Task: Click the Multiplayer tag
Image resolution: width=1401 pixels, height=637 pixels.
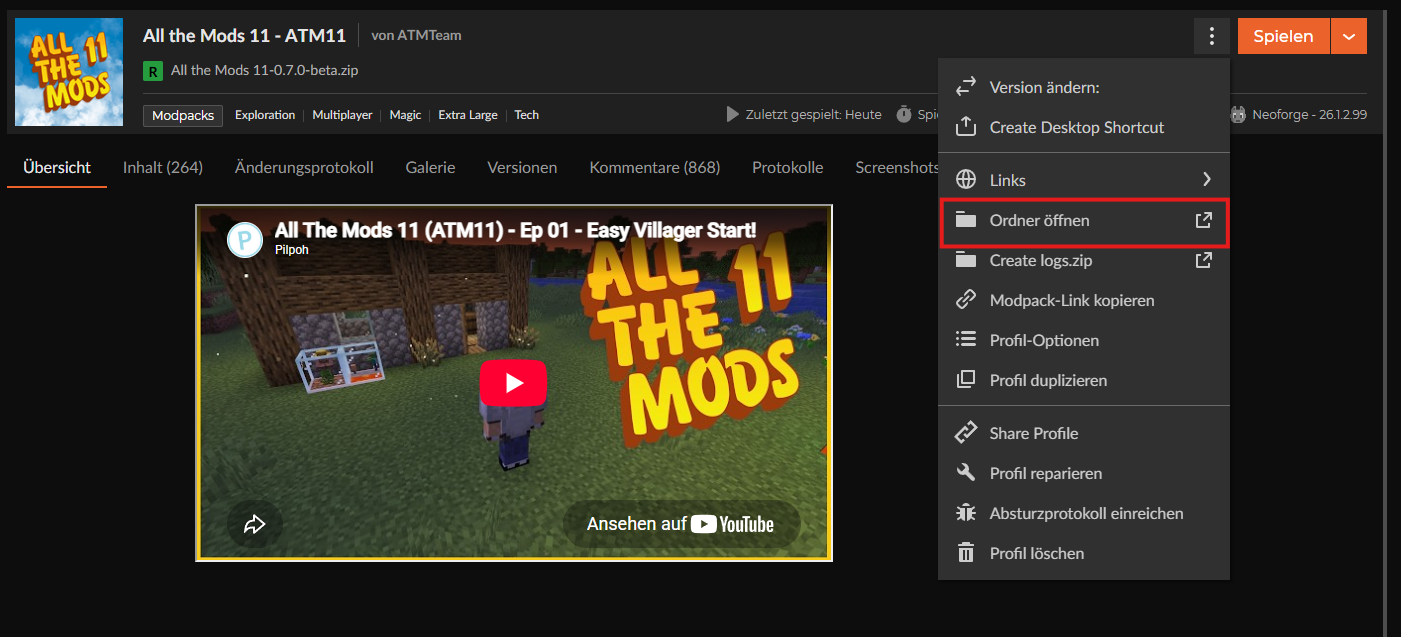Action: point(342,115)
